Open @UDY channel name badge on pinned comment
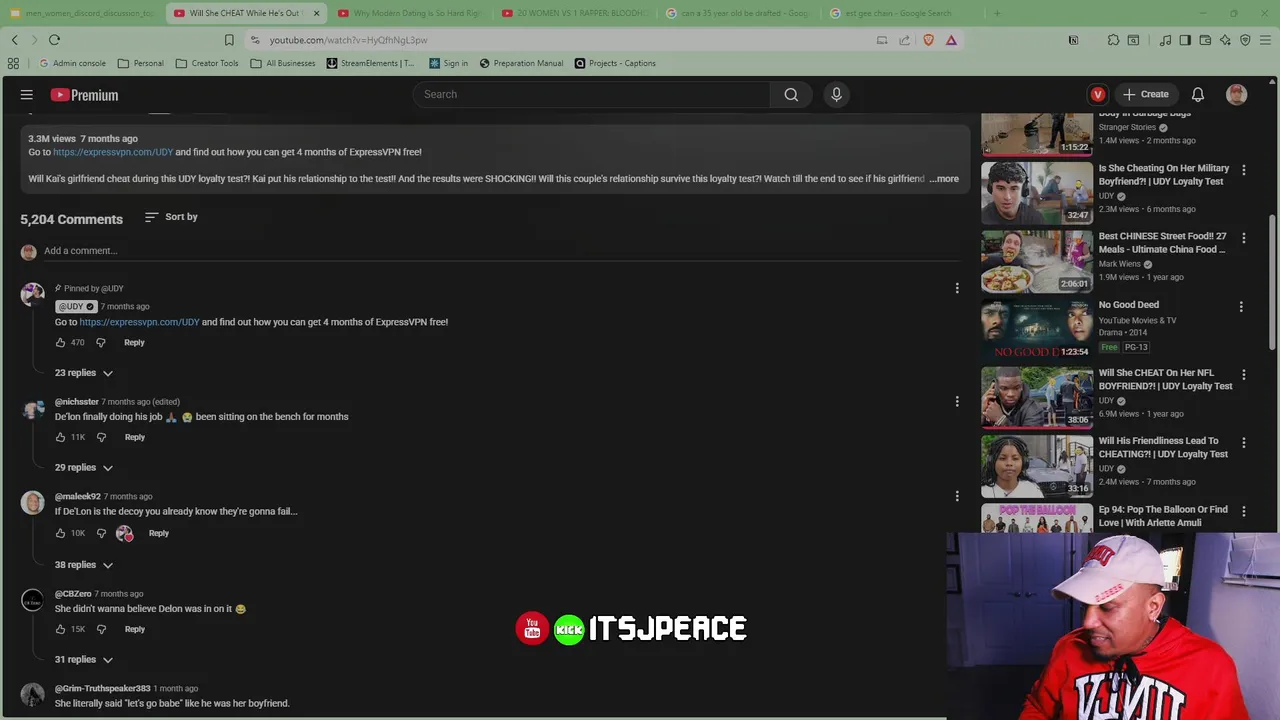The width and height of the screenshot is (1280, 720). [76, 306]
